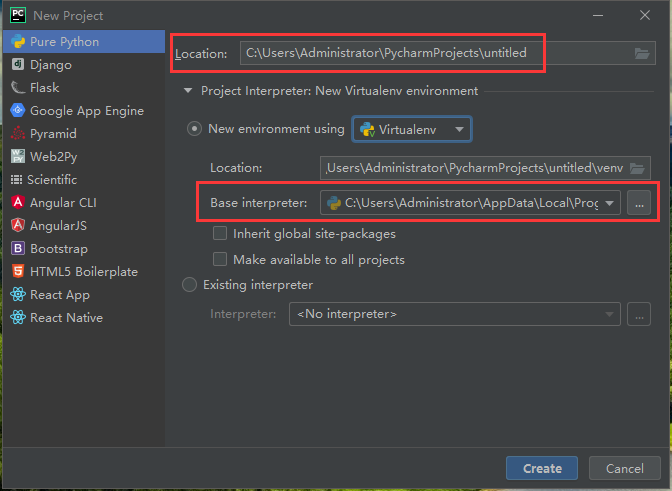Pick the Google App Engine icon
This screenshot has width=672, height=491.
pos(18,111)
